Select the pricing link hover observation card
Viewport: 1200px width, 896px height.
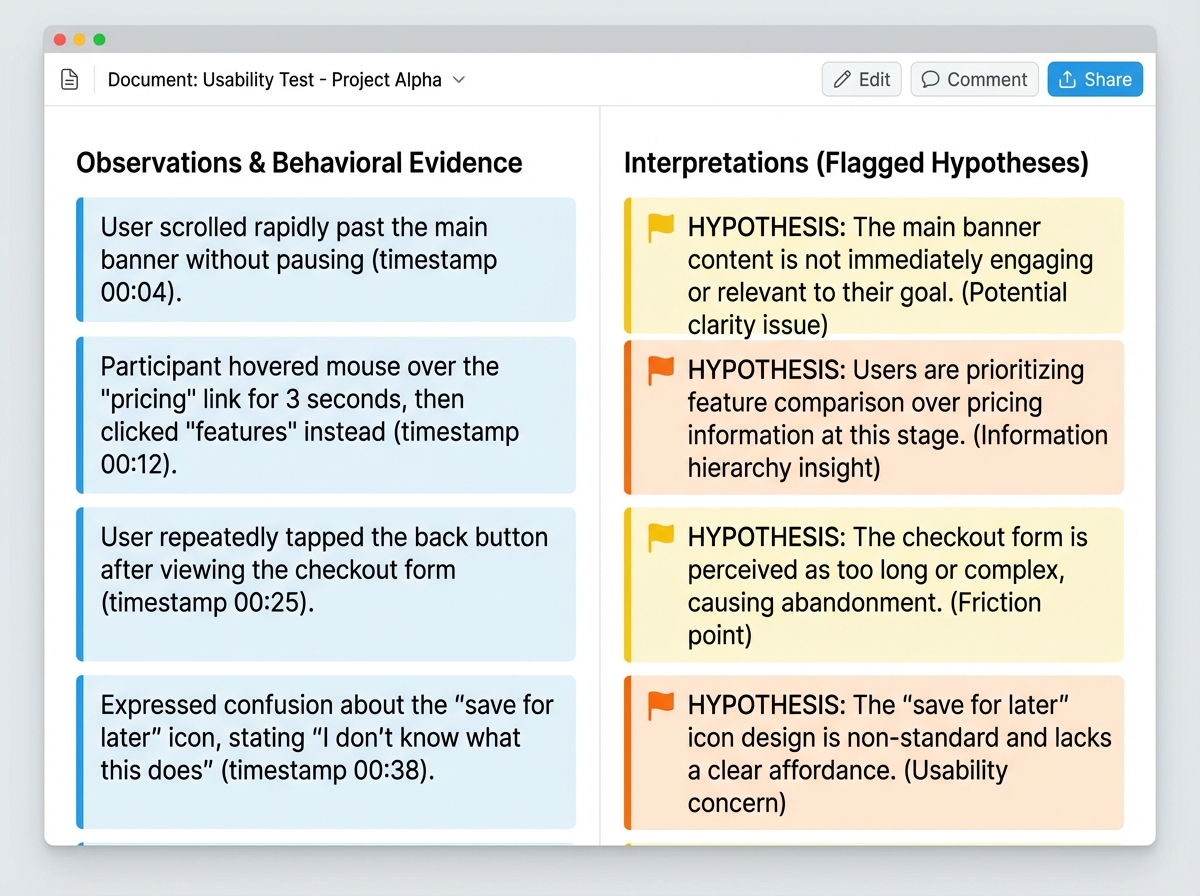pyautogui.click(x=325, y=416)
